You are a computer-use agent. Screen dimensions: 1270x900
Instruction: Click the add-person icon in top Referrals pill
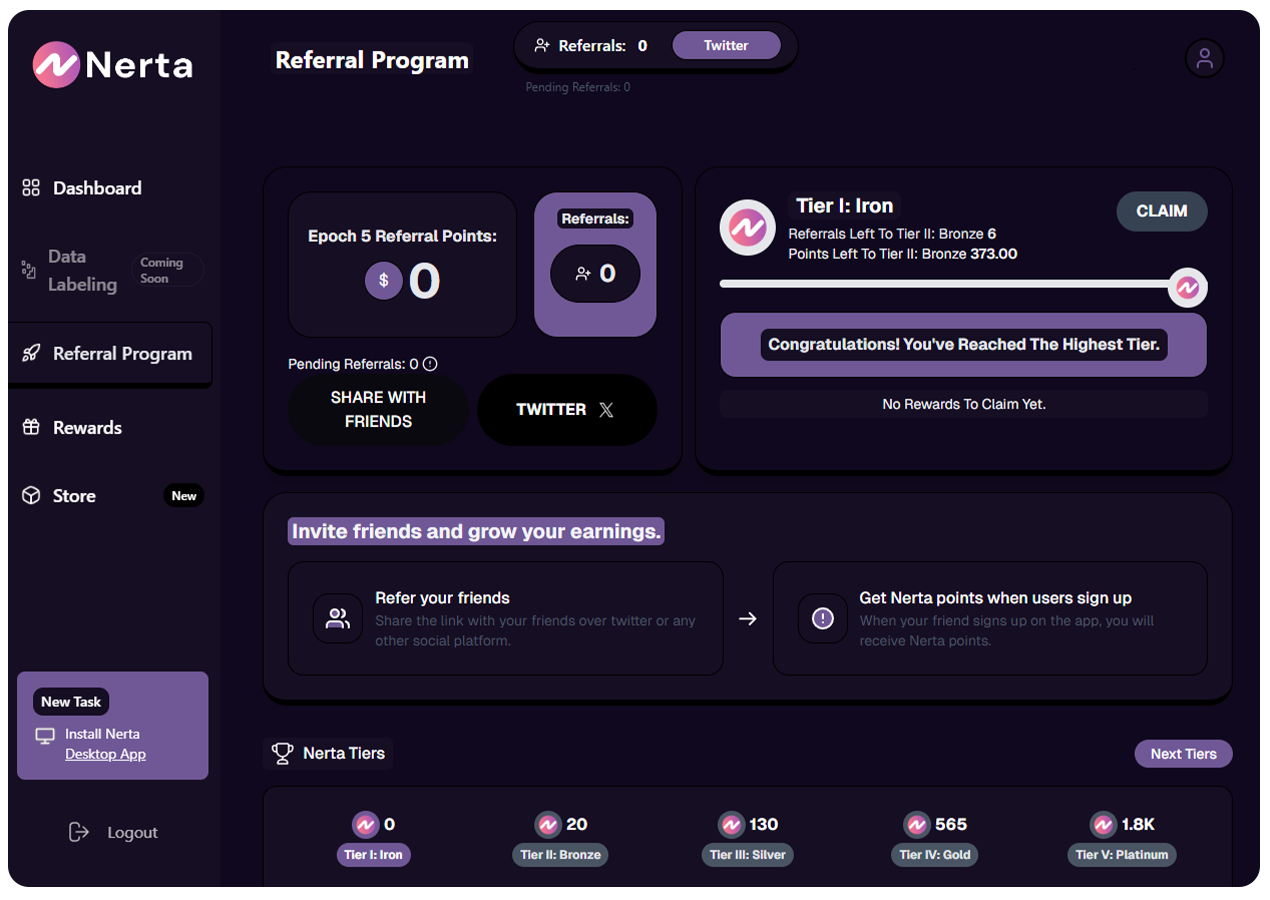click(543, 45)
